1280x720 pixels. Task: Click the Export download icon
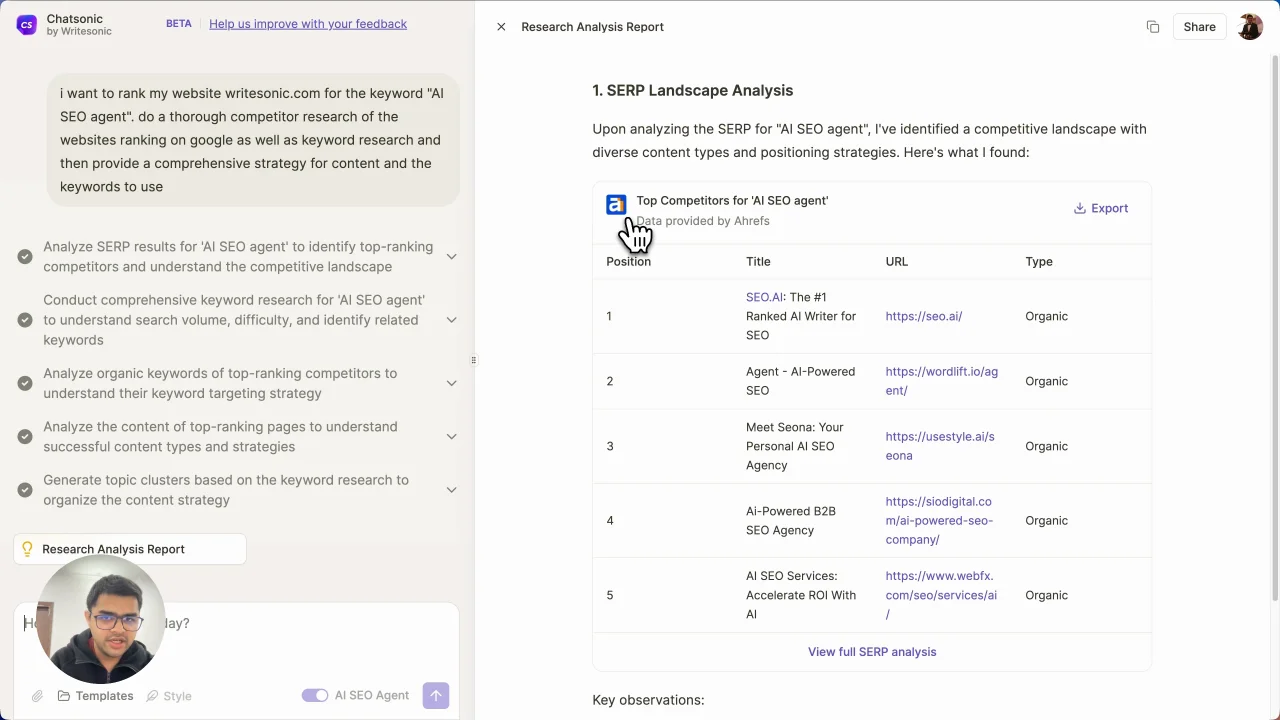coord(1080,208)
